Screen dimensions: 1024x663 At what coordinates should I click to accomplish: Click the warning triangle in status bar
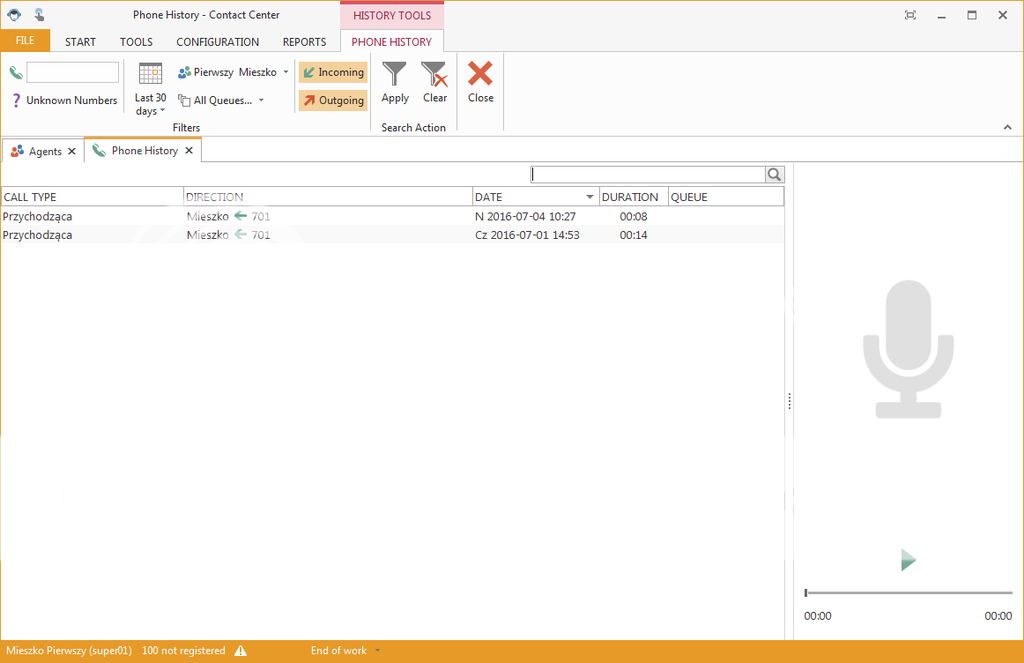click(241, 651)
